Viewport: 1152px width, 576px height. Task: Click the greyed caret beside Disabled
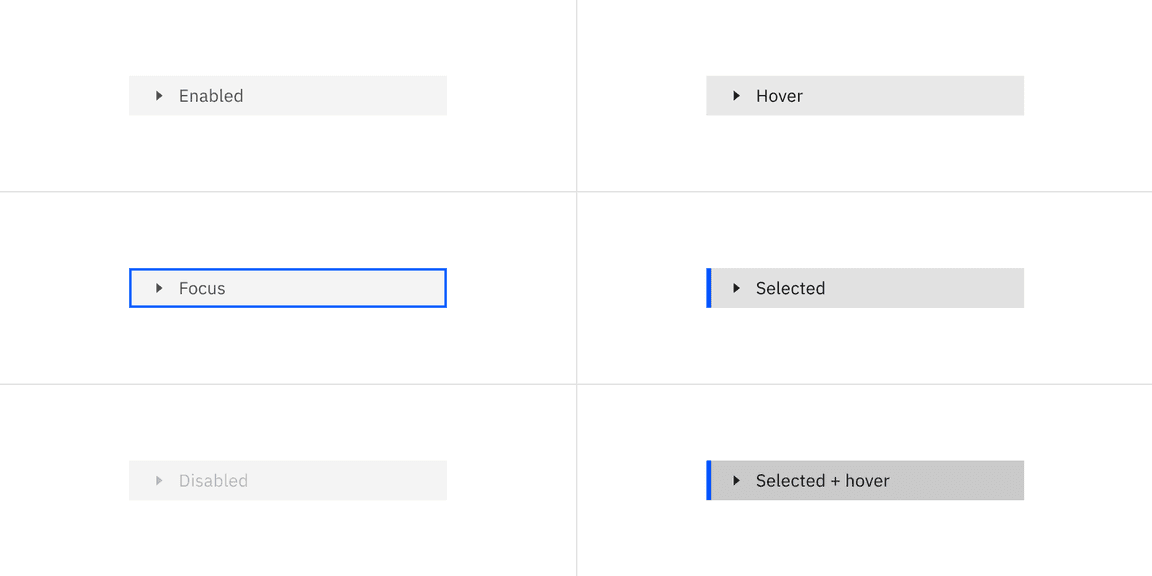tap(159, 481)
